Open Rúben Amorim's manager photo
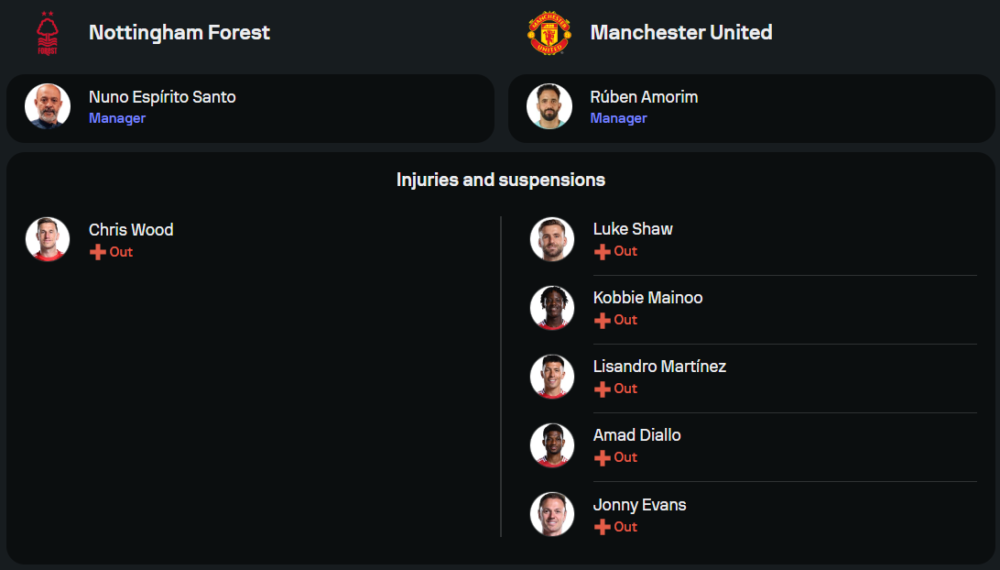Screen dimensions: 1000x570 [x=549, y=106]
